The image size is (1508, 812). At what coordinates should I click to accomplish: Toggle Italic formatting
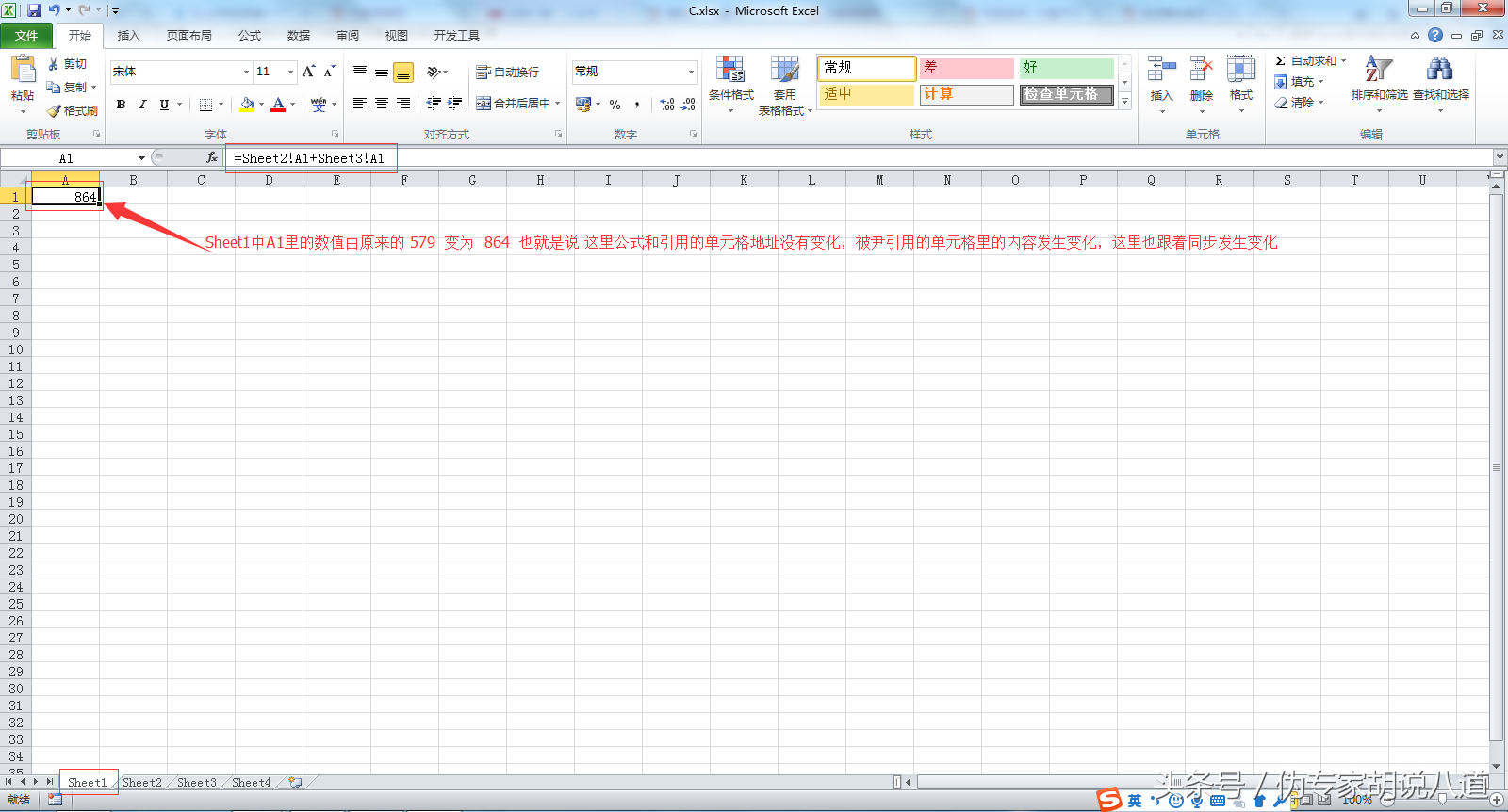point(142,105)
